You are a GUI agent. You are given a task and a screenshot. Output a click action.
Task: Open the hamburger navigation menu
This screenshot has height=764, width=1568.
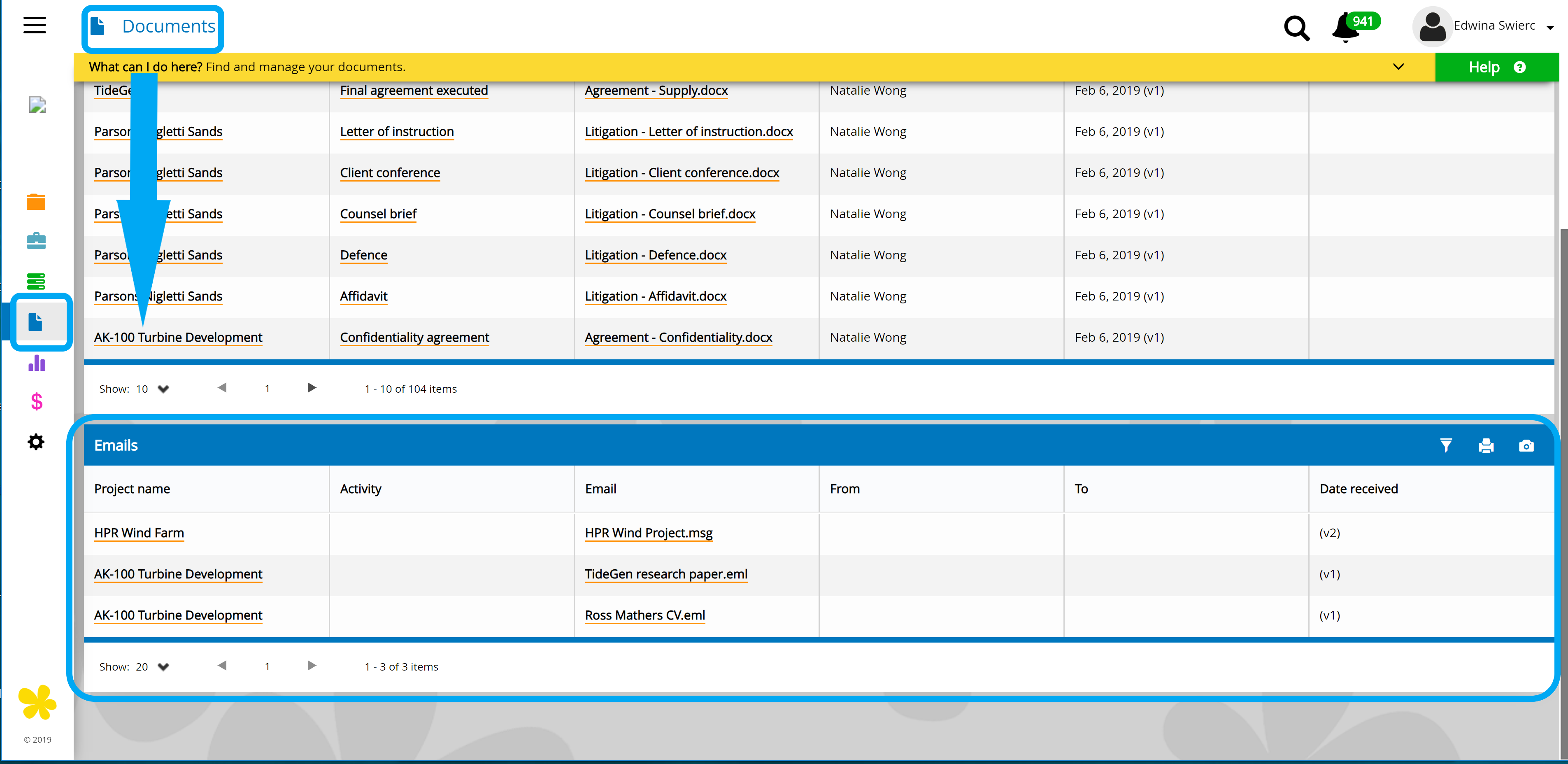pyautogui.click(x=35, y=26)
